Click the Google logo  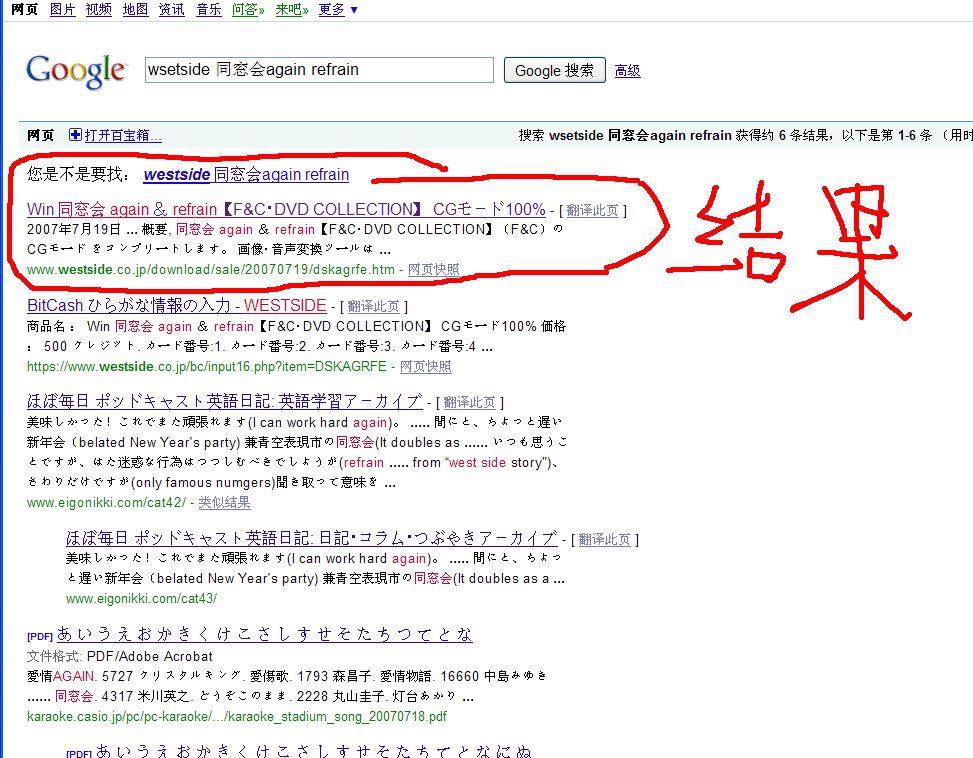(x=76, y=71)
